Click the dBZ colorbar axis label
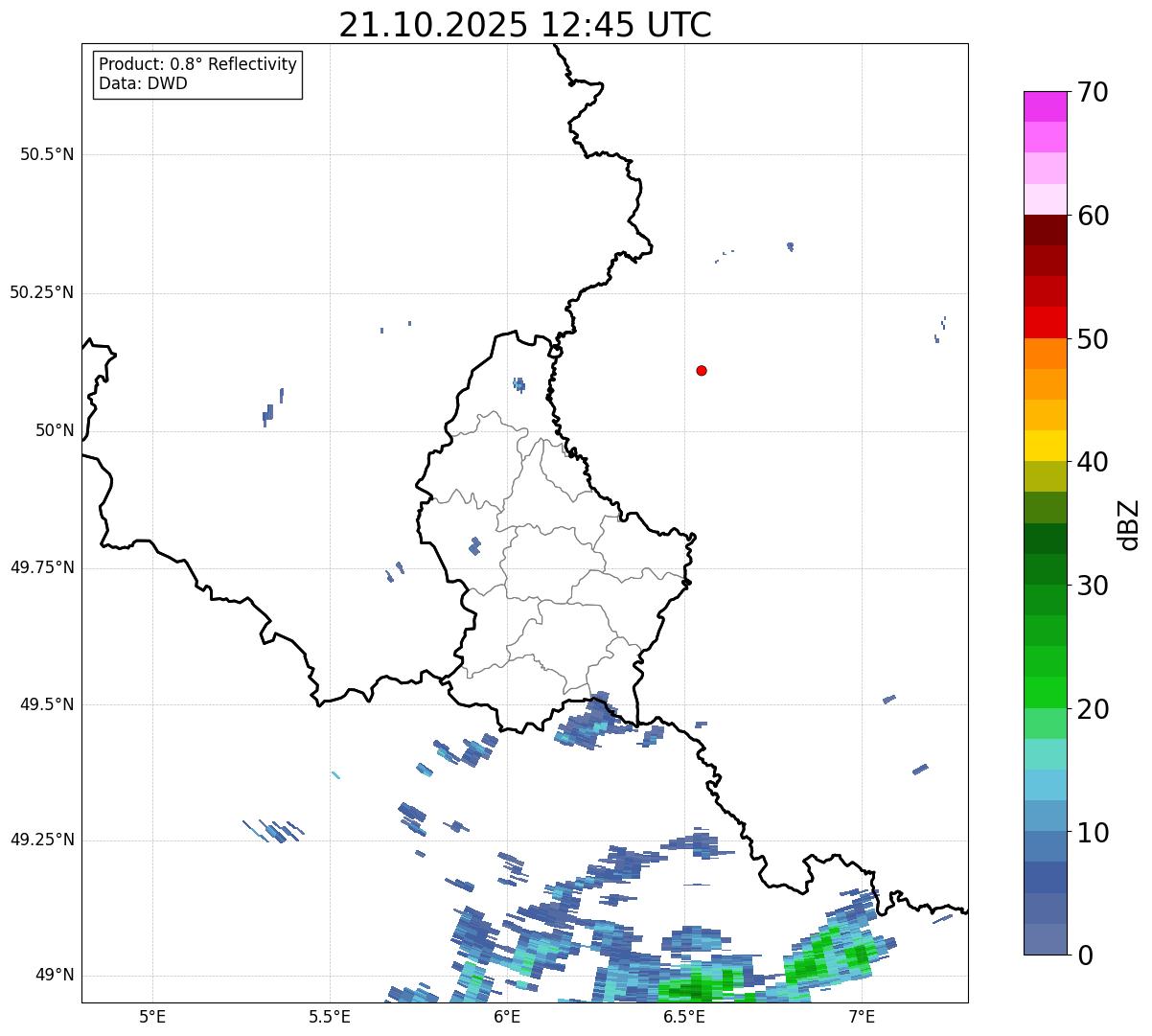 (1129, 523)
